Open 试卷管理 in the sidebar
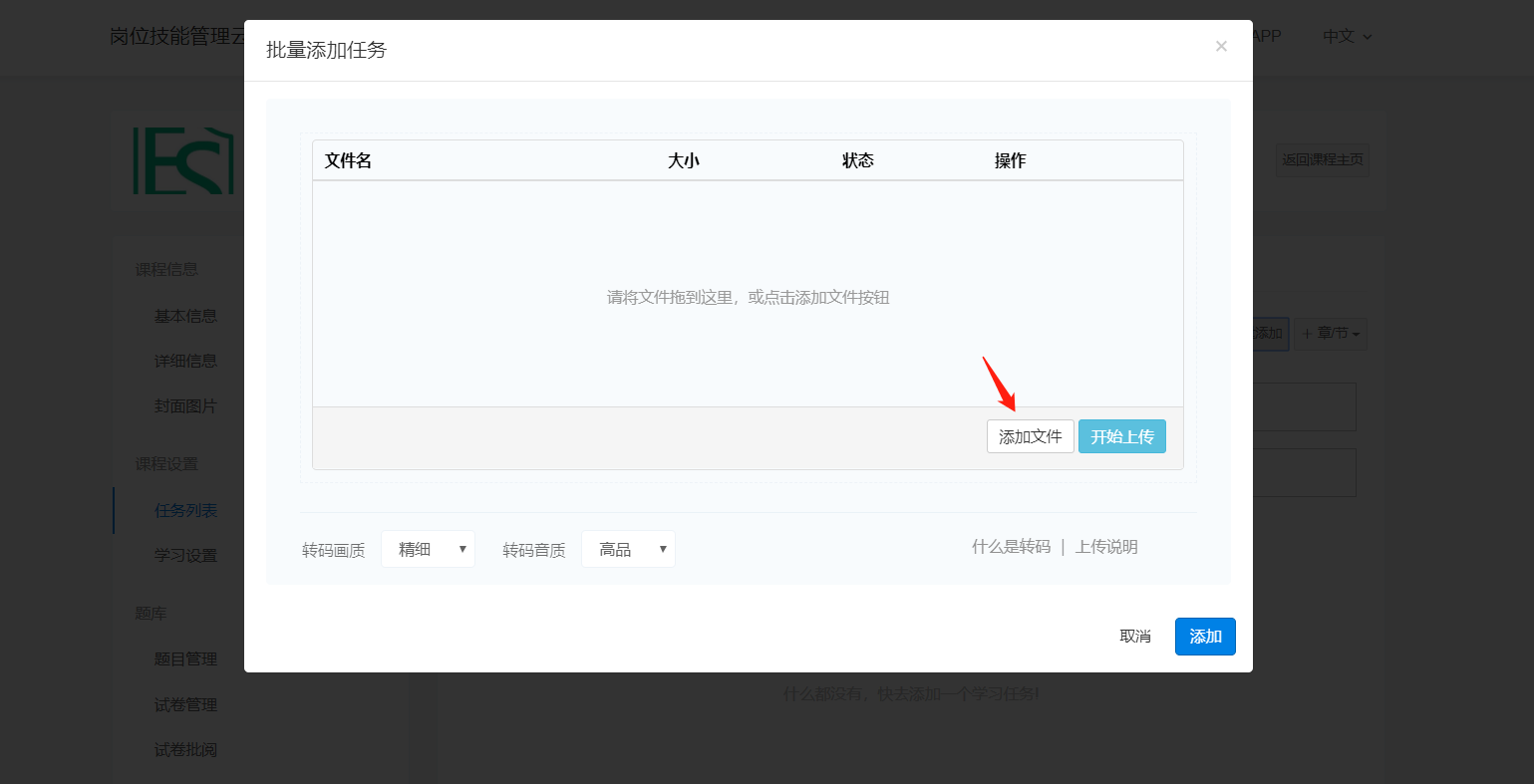This screenshot has height=784, width=1534. tap(185, 704)
